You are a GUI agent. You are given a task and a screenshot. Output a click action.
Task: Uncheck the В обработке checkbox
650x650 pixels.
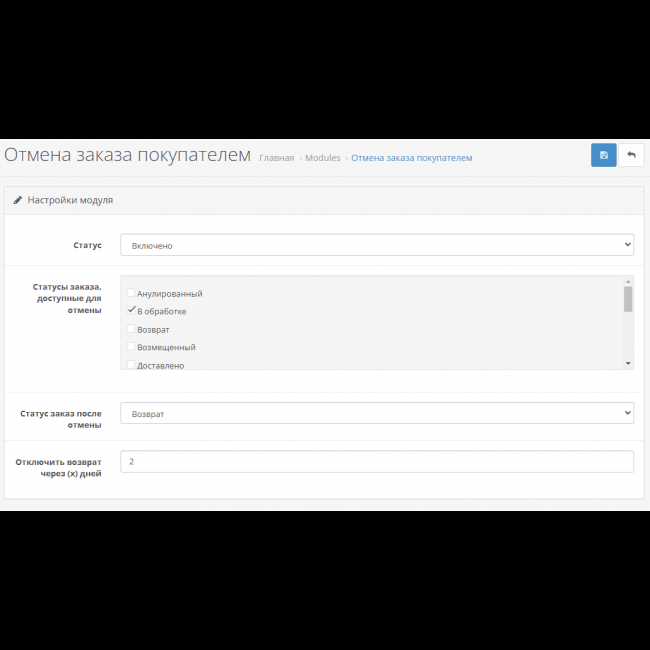tap(131, 311)
